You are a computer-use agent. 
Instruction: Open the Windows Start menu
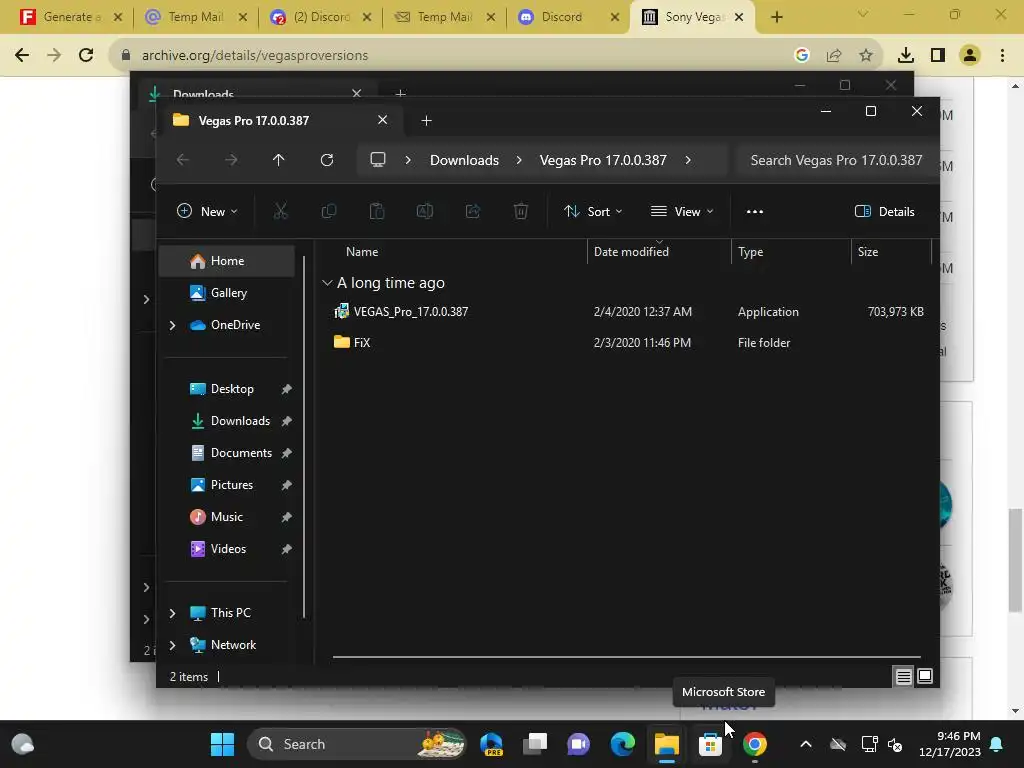point(222,744)
